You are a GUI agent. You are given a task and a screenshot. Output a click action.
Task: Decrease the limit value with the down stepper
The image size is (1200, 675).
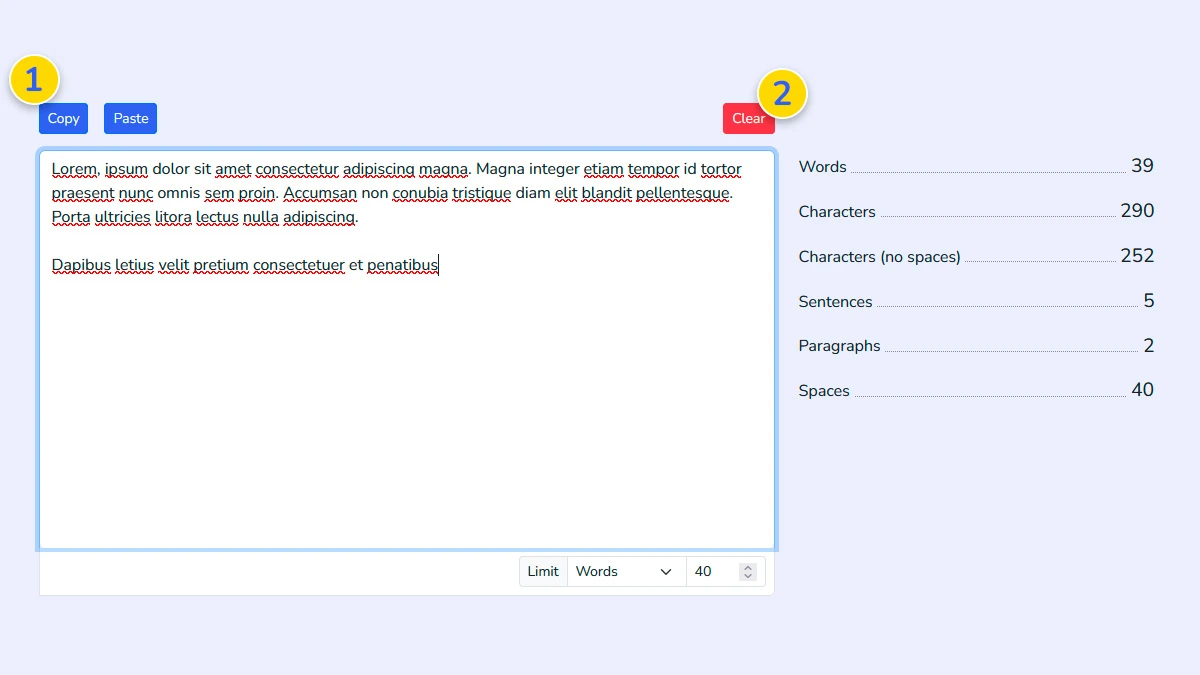pyautogui.click(x=748, y=577)
